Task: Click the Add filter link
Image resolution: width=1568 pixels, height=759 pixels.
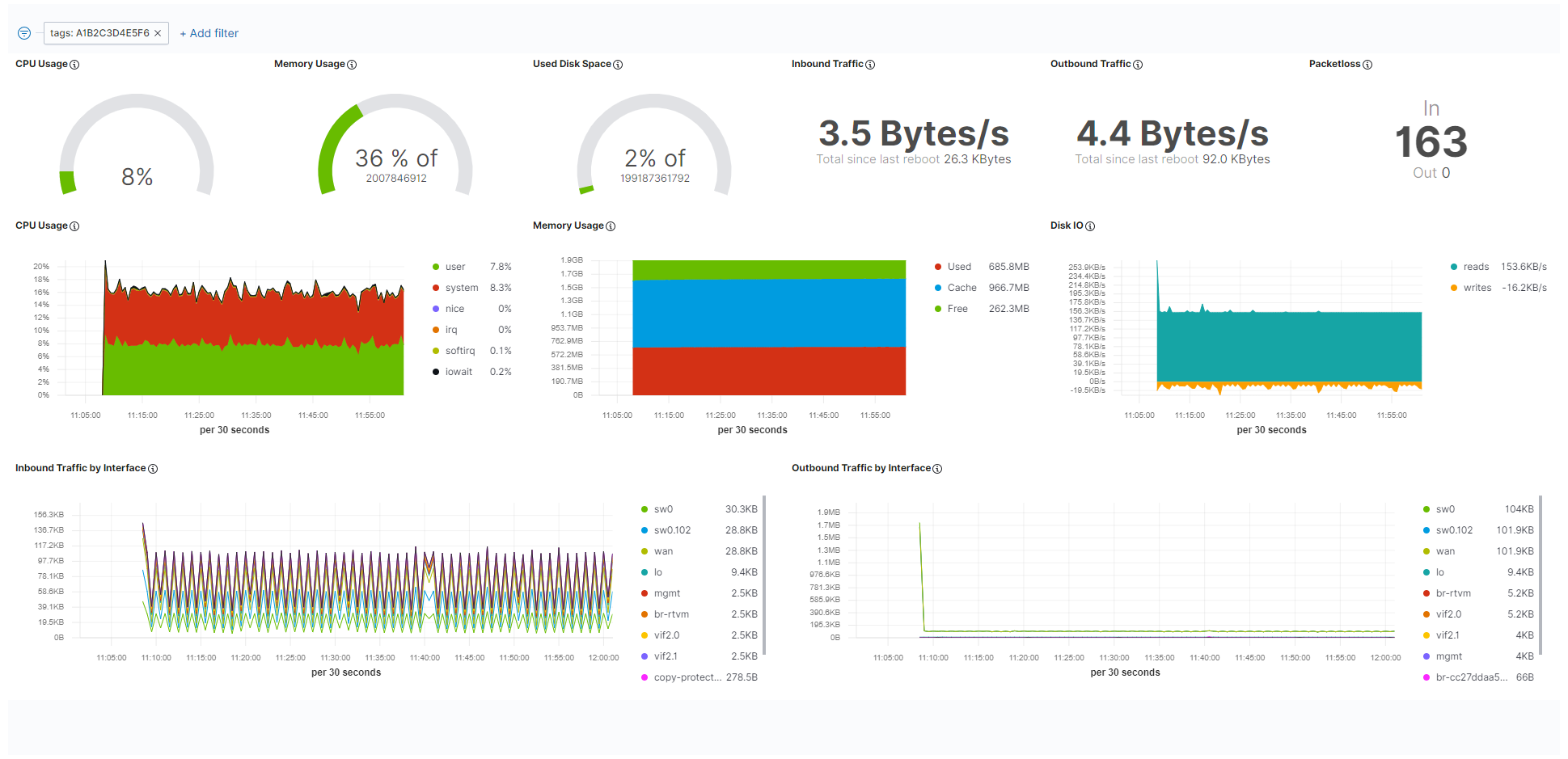Action: pos(209,33)
